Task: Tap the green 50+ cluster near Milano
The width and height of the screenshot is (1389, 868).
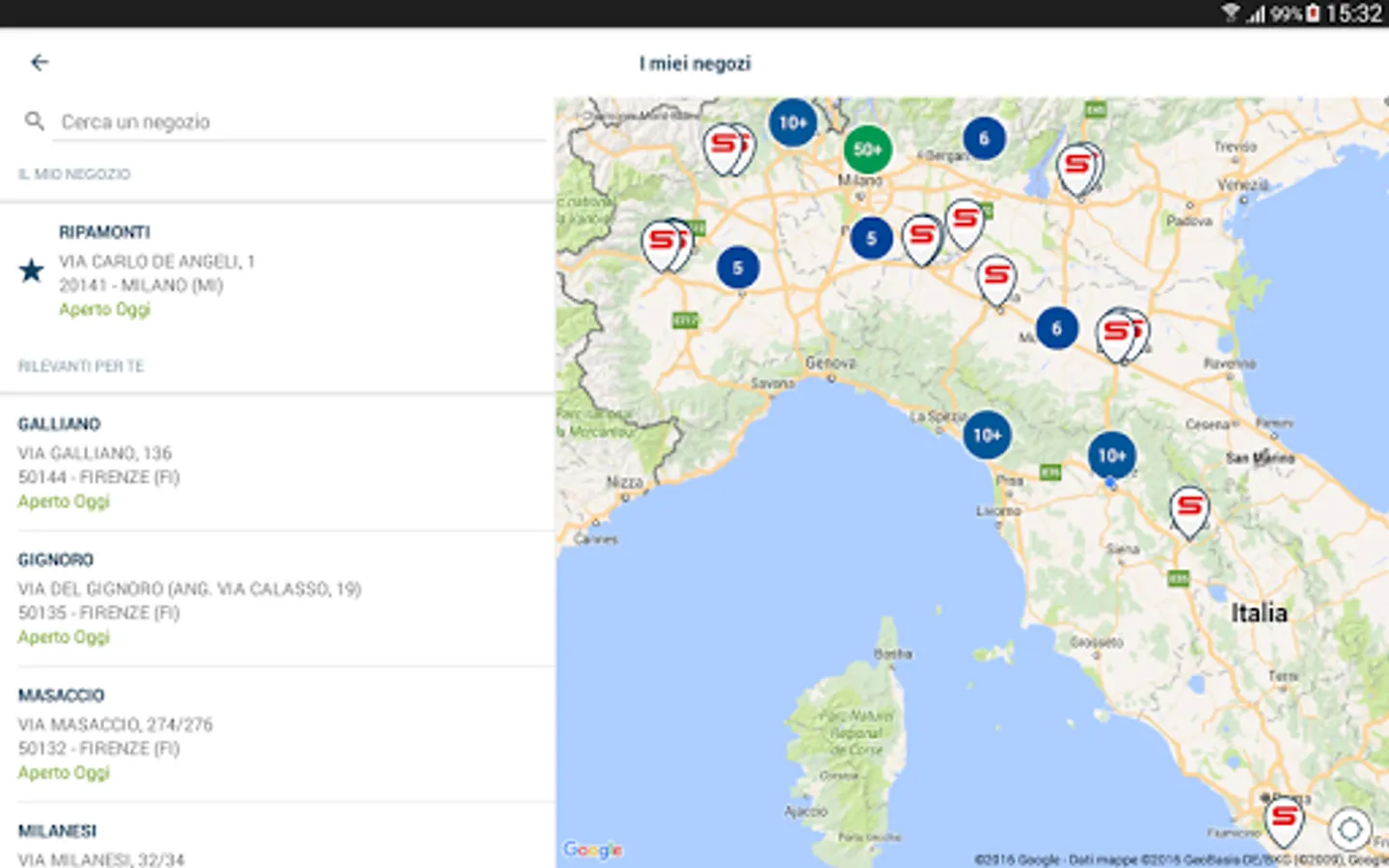Action: click(x=867, y=149)
